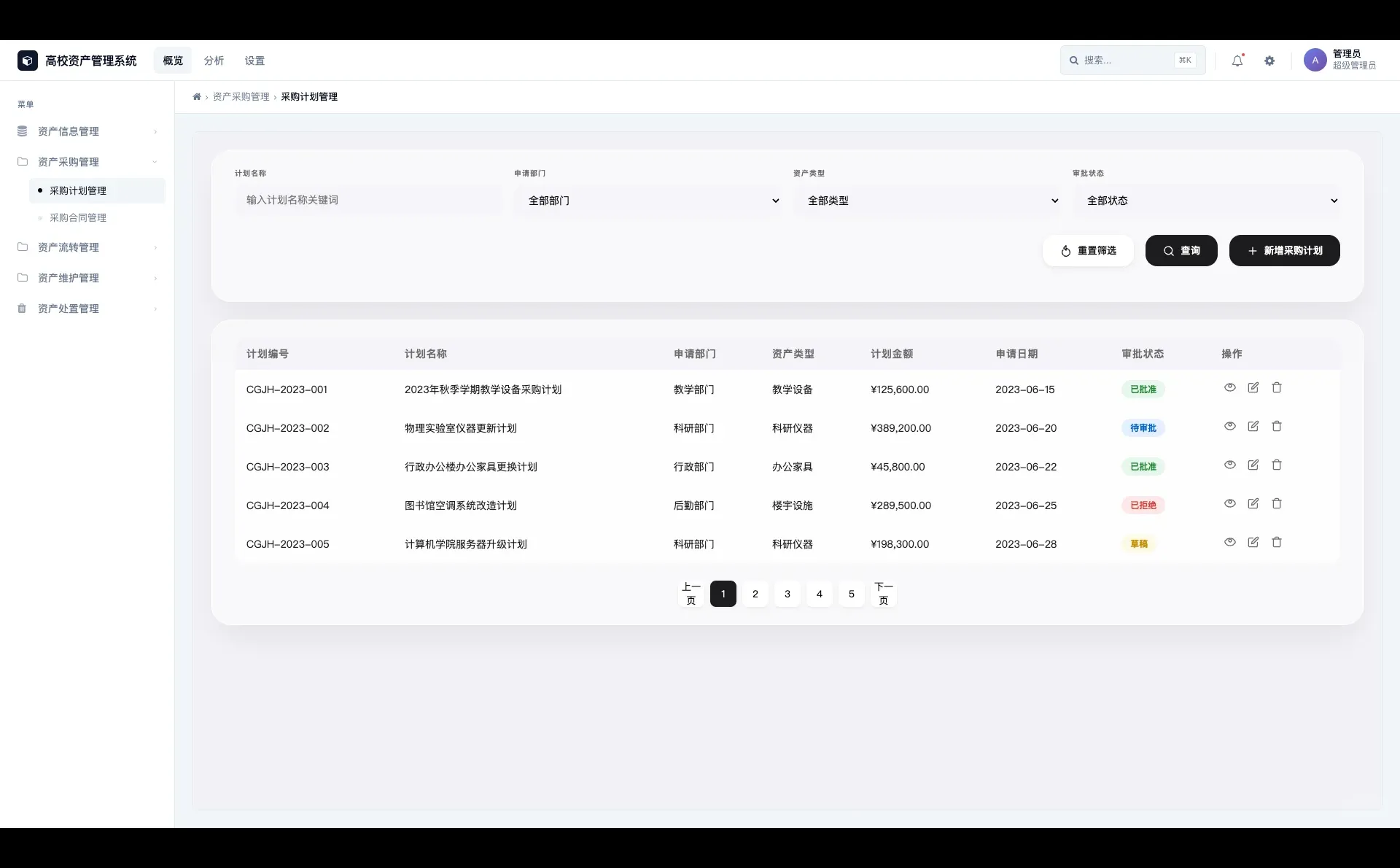Expand the 全部状态 approval status dropdown

click(x=1209, y=200)
